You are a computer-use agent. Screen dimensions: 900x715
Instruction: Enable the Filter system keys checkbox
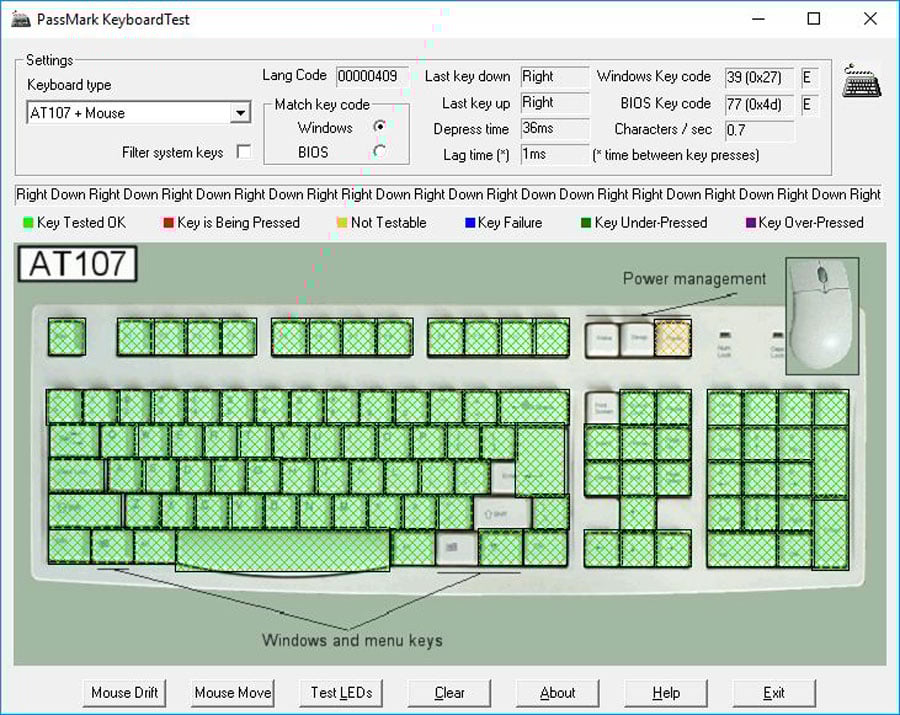point(244,152)
